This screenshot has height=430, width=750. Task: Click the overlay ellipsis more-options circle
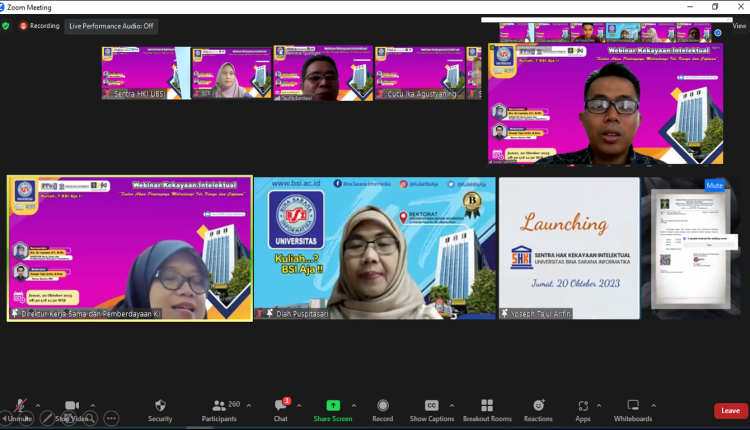[x=111, y=418]
